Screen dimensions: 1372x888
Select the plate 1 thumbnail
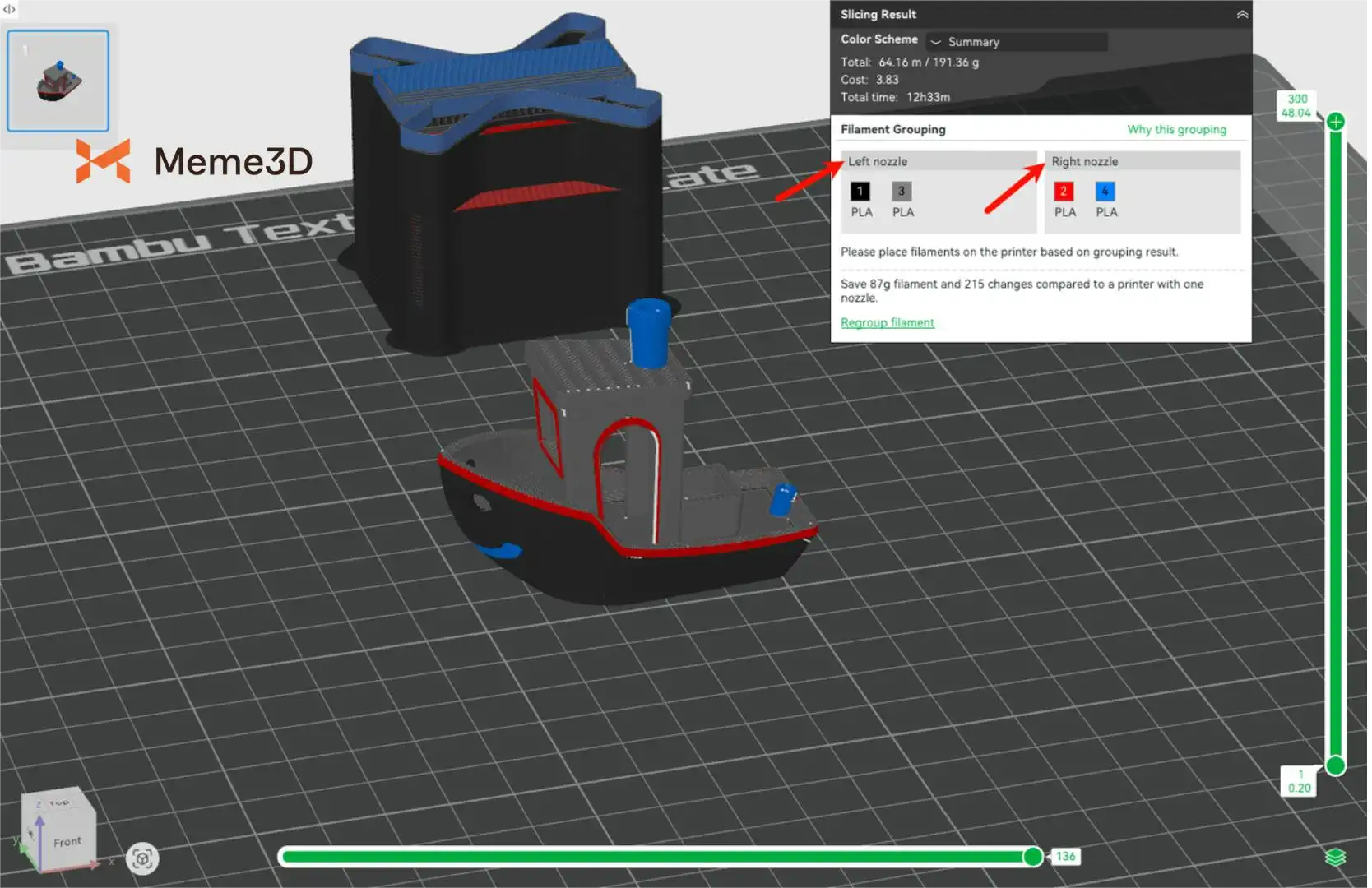pos(58,81)
